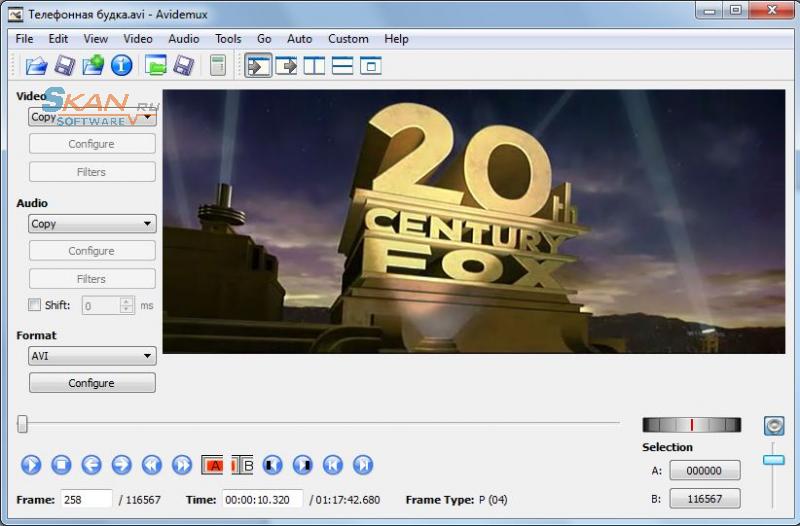The image size is (800, 526).
Task: Click the Open video file toolbar icon
Action: (x=37, y=66)
